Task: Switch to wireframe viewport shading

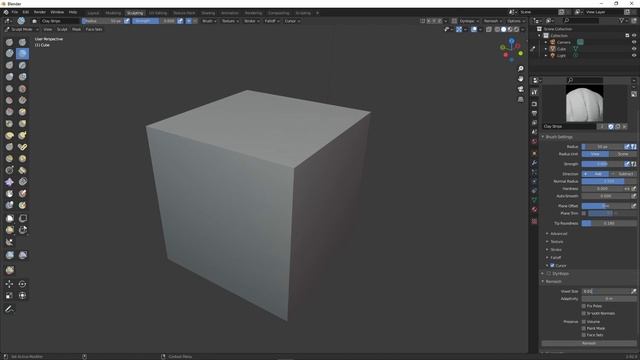Action: [x=497, y=29]
